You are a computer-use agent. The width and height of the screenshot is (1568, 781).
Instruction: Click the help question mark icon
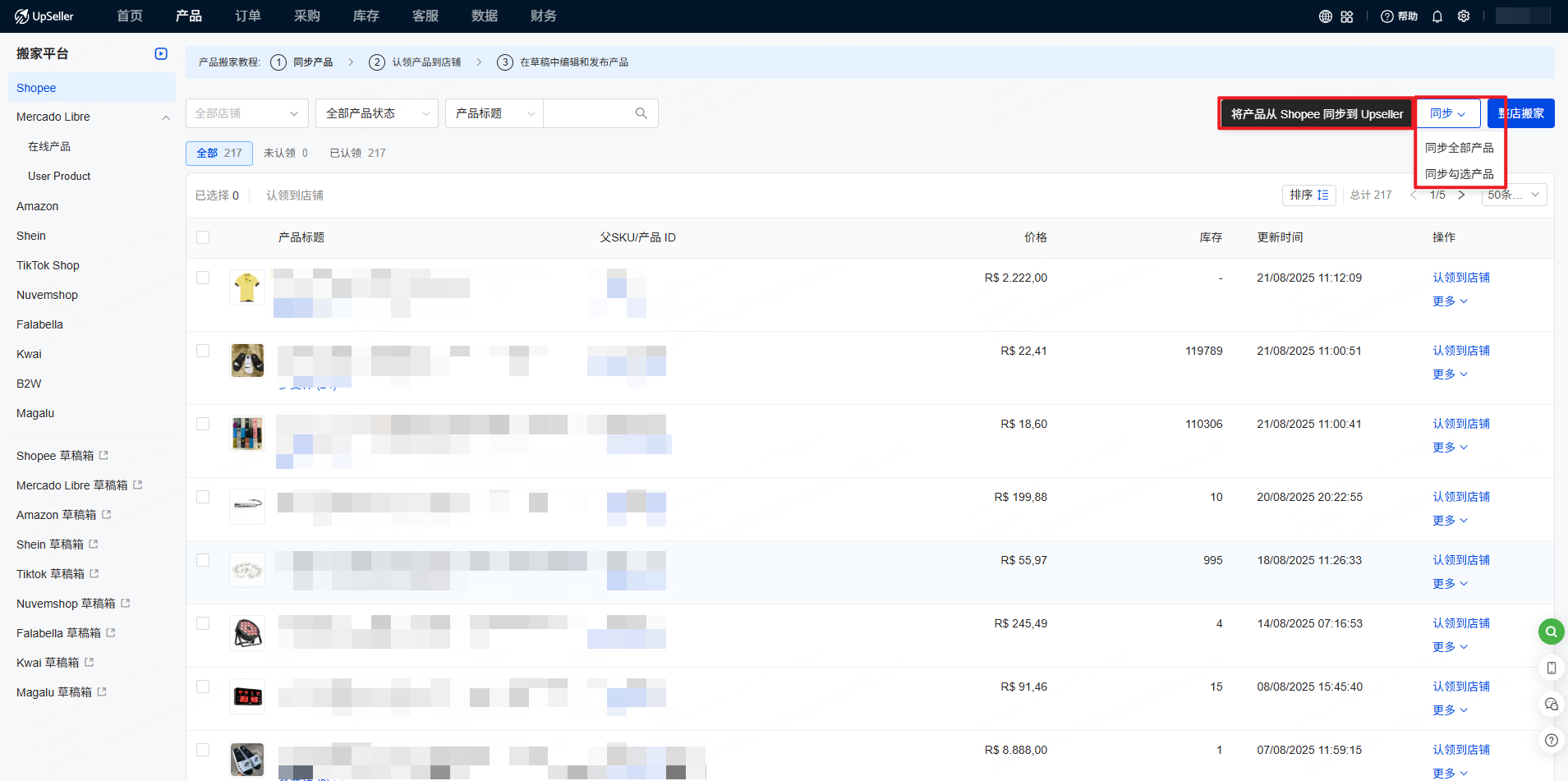(x=1387, y=16)
